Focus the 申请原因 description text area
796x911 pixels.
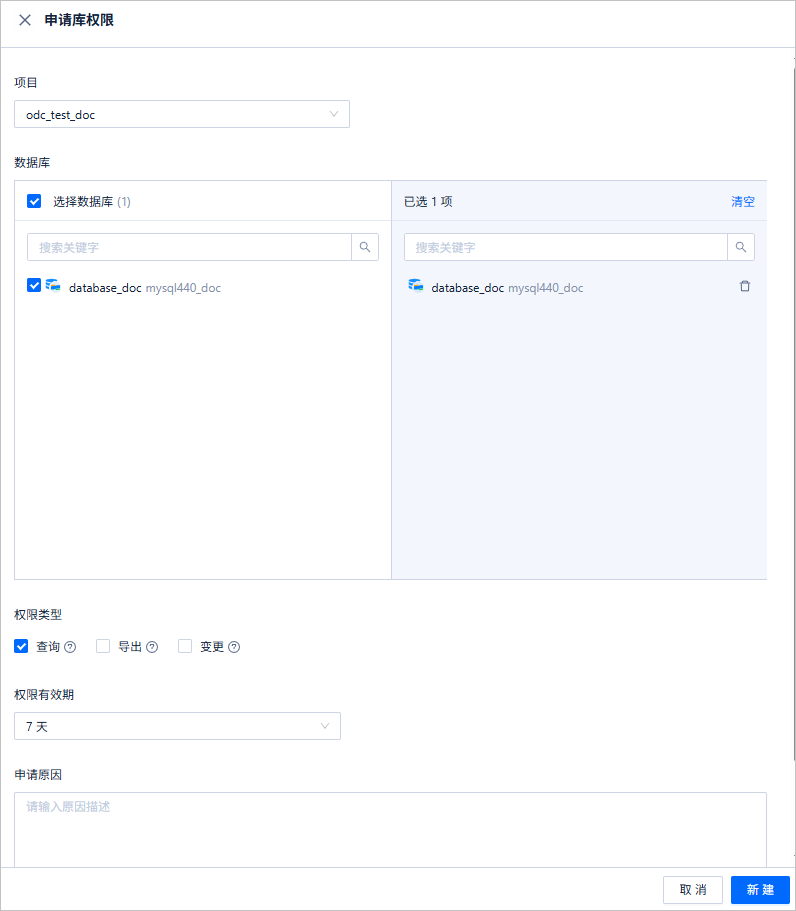[x=390, y=830]
